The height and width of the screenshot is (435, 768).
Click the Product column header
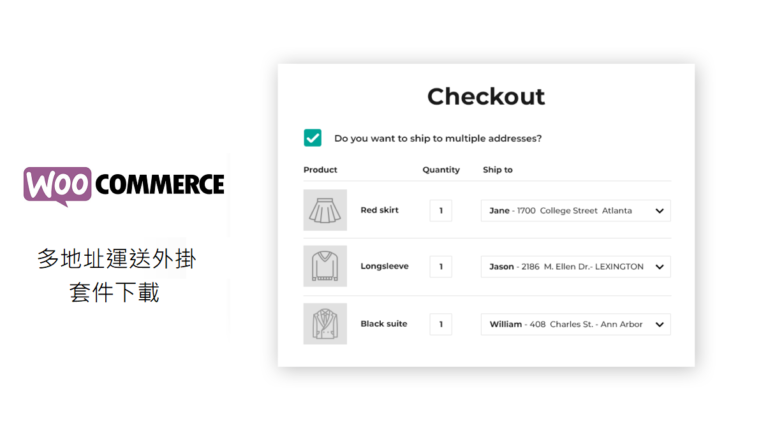click(x=320, y=170)
